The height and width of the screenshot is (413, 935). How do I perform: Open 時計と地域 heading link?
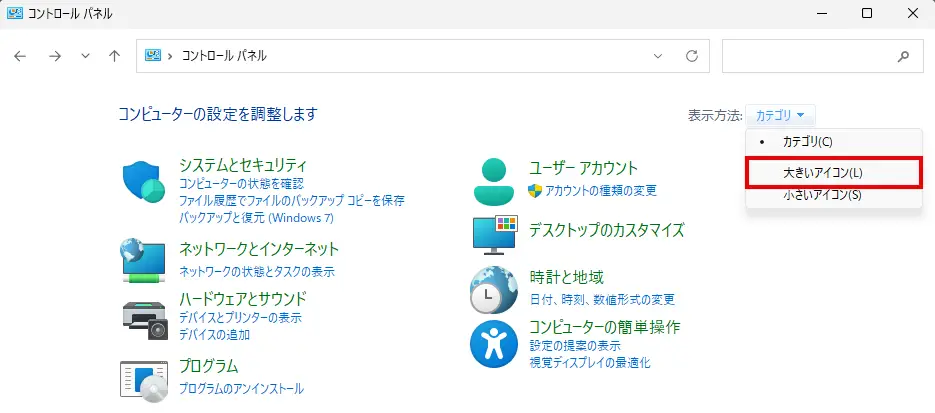click(x=566, y=277)
